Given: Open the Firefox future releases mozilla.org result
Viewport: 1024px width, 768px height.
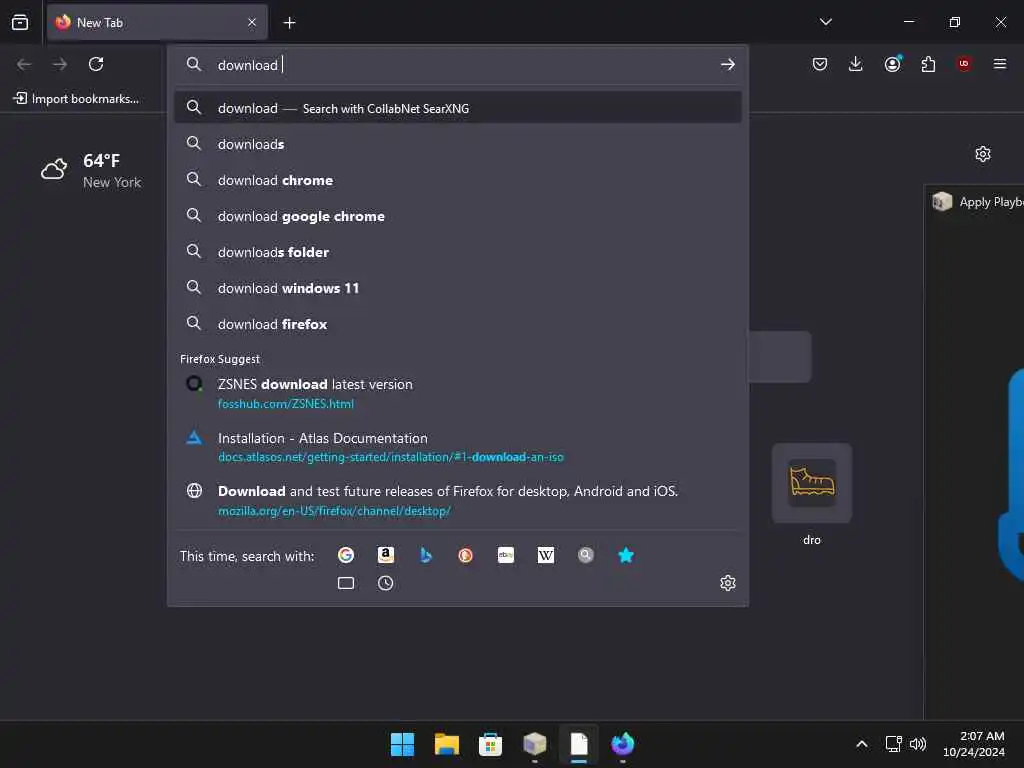Looking at the screenshot, I should (458, 500).
